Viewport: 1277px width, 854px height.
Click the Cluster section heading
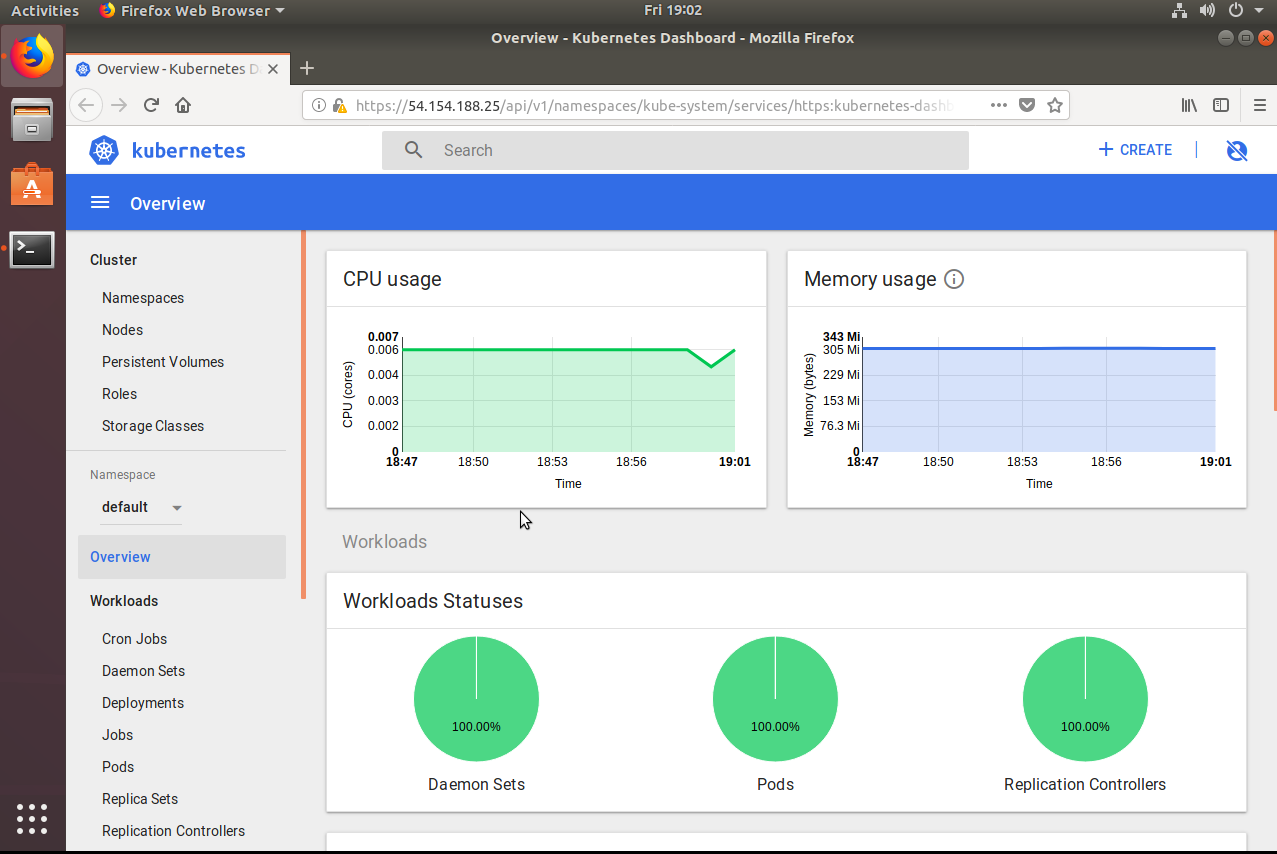point(113,260)
